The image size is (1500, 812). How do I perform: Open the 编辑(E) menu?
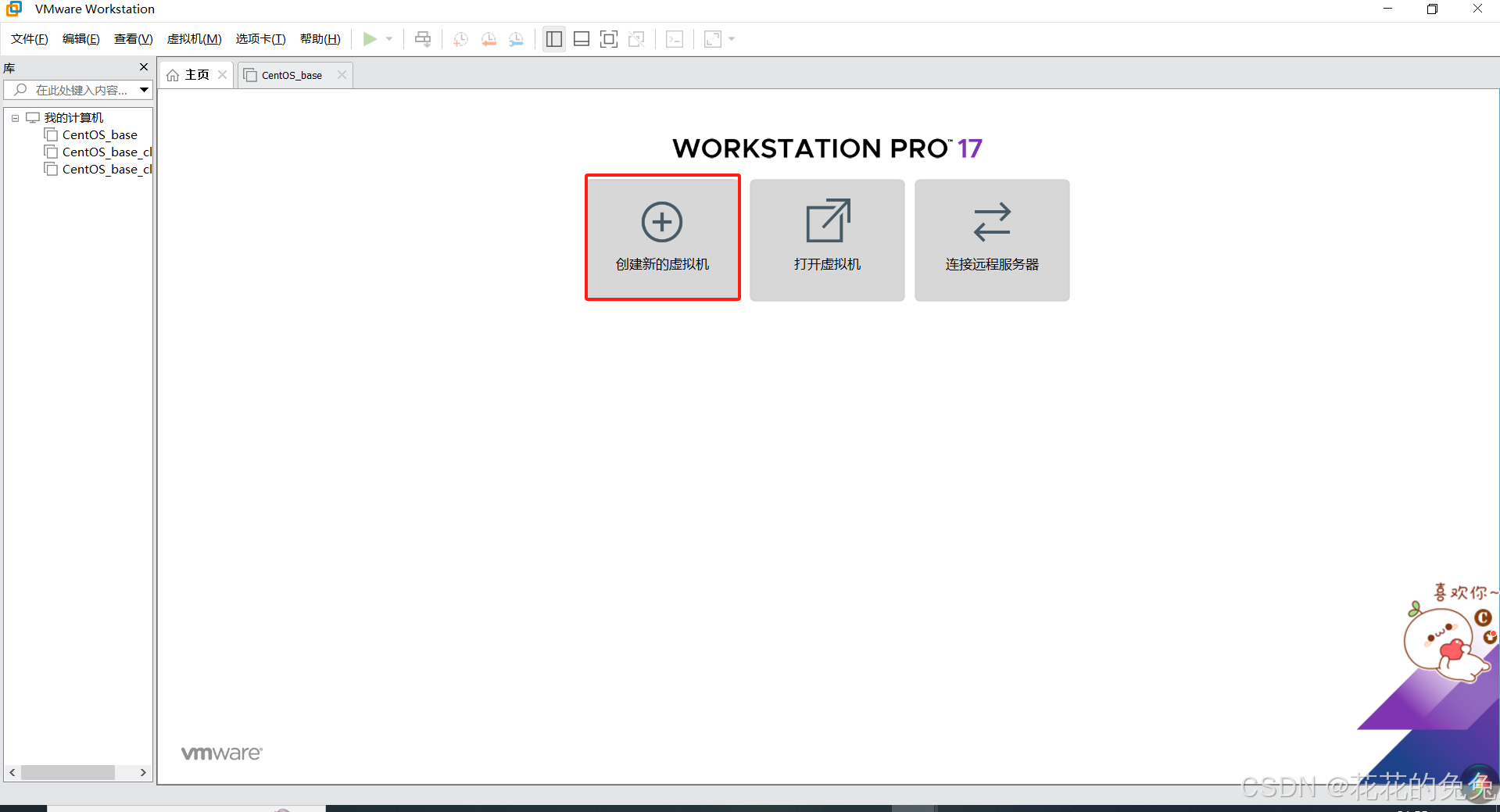pos(81,39)
